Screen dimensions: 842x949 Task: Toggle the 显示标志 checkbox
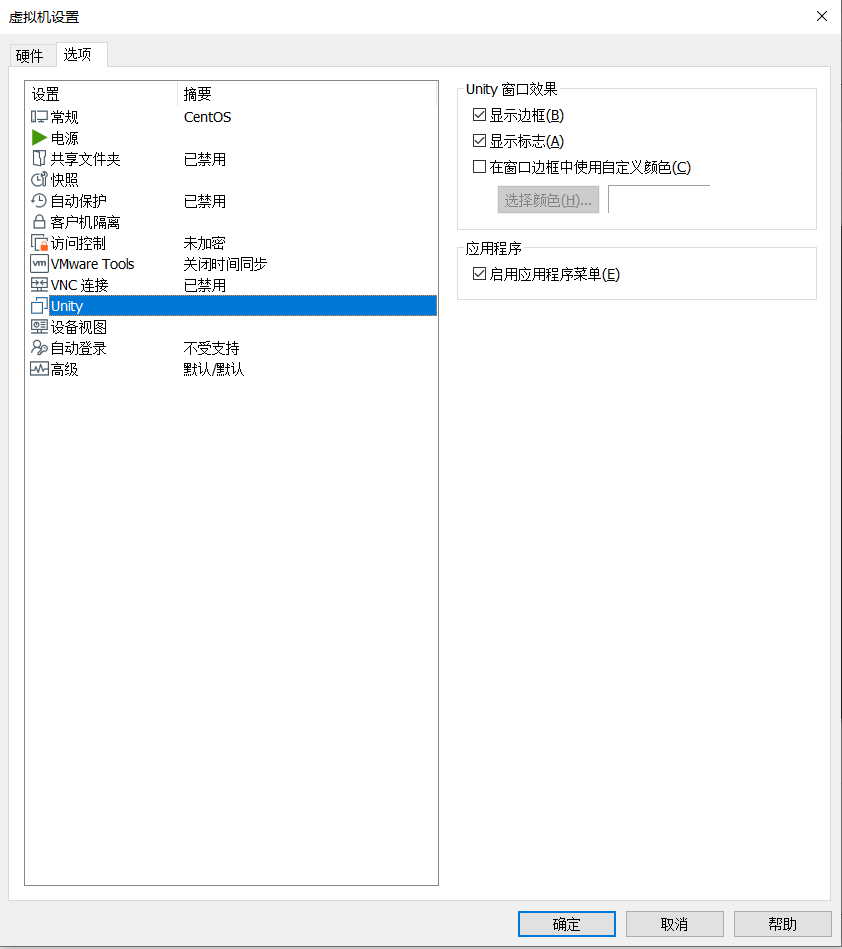coord(479,141)
